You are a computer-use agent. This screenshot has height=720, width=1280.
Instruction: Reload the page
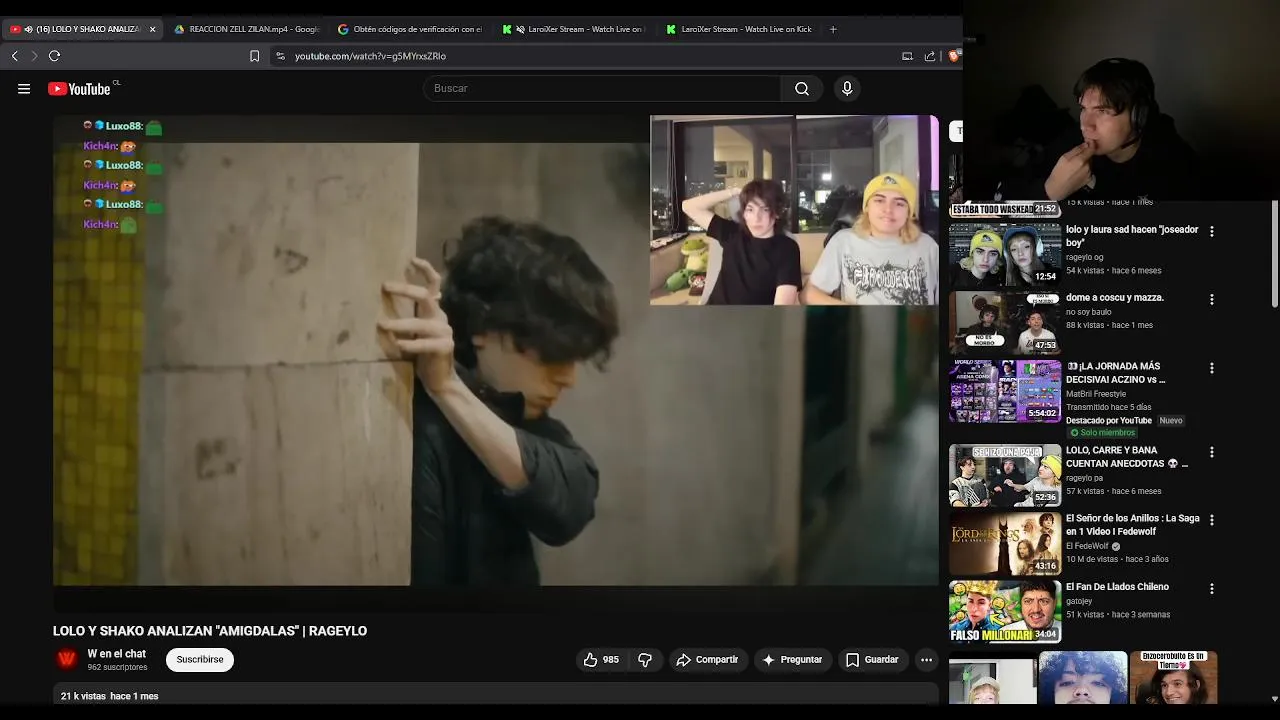(x=54, y=56)
